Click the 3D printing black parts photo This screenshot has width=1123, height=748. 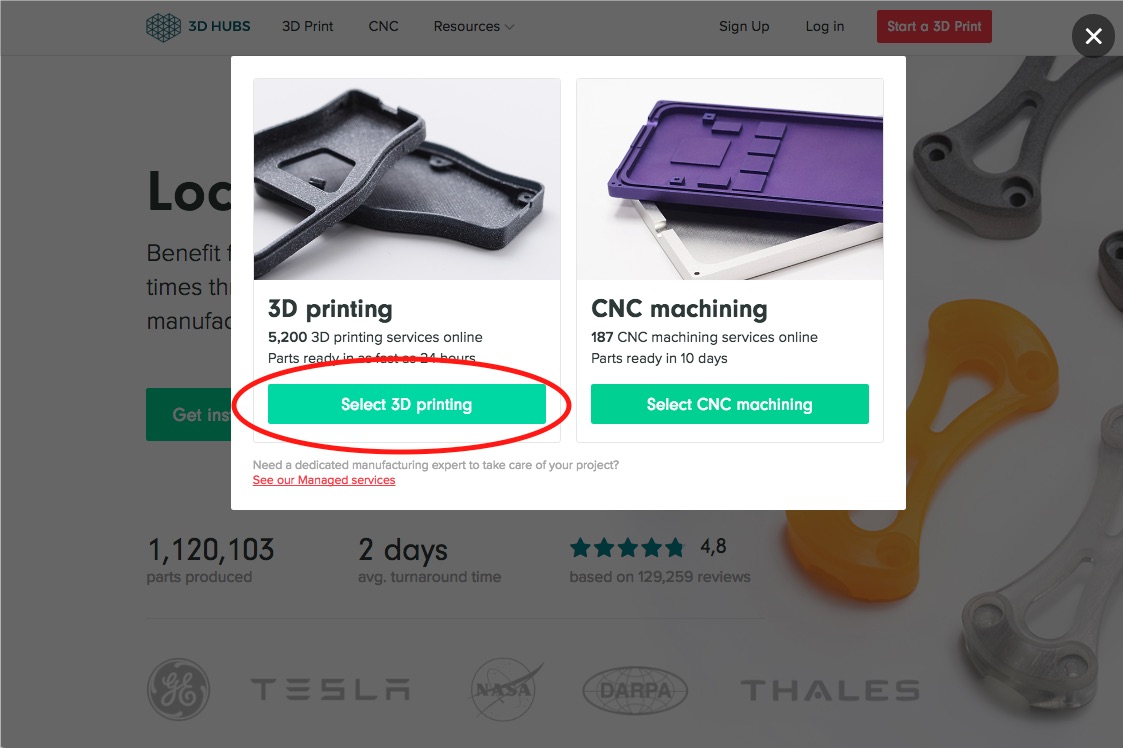point(406,179)
